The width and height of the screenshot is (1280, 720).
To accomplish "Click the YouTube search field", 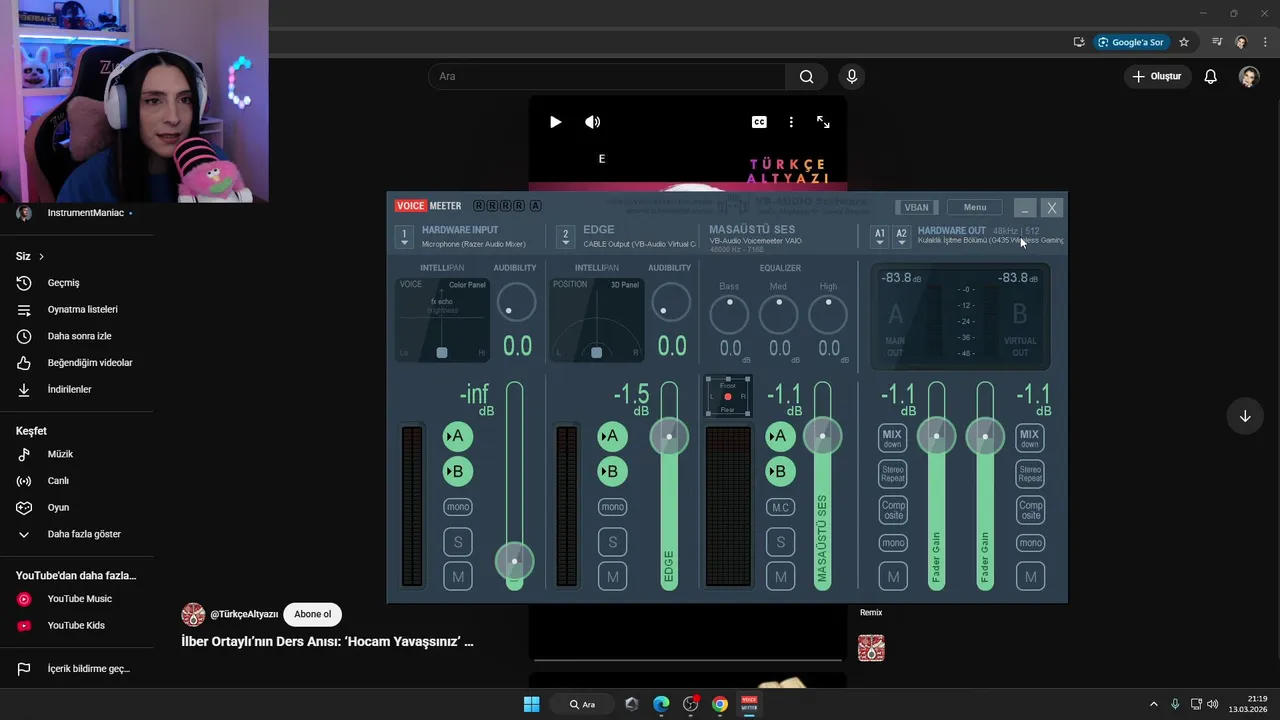I will (608, 77).
